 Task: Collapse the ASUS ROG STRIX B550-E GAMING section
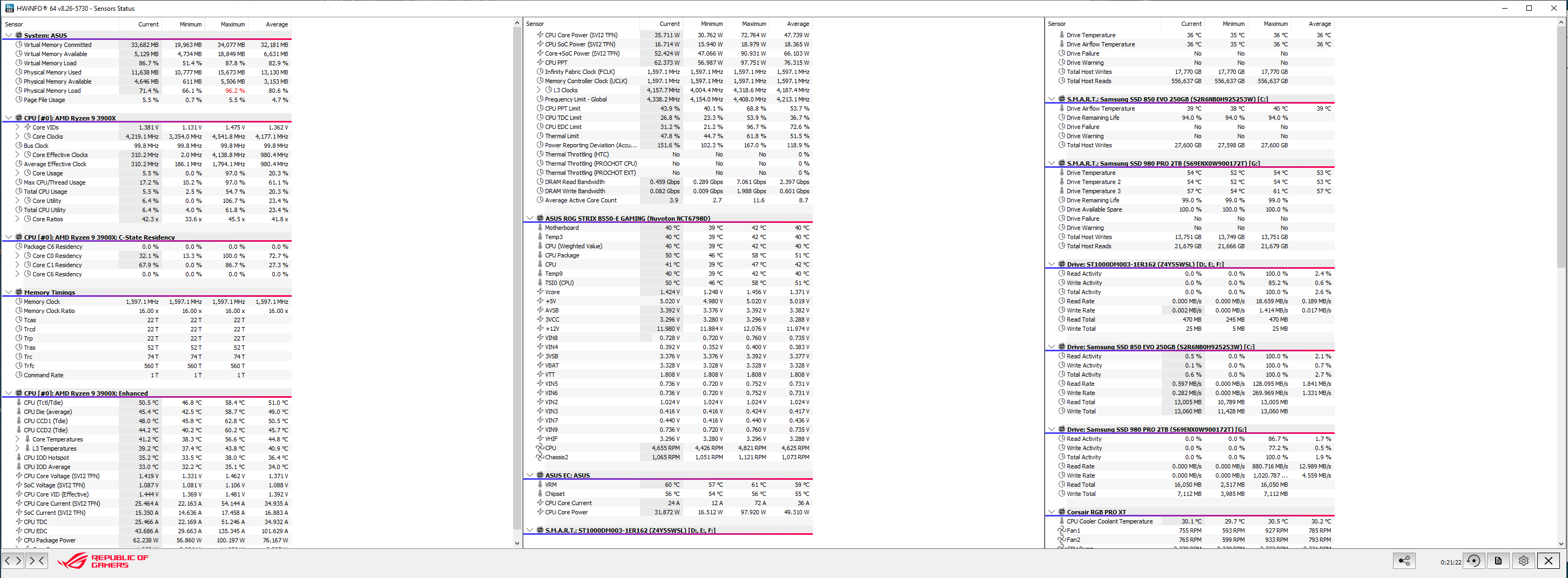[x=529, y=218]
